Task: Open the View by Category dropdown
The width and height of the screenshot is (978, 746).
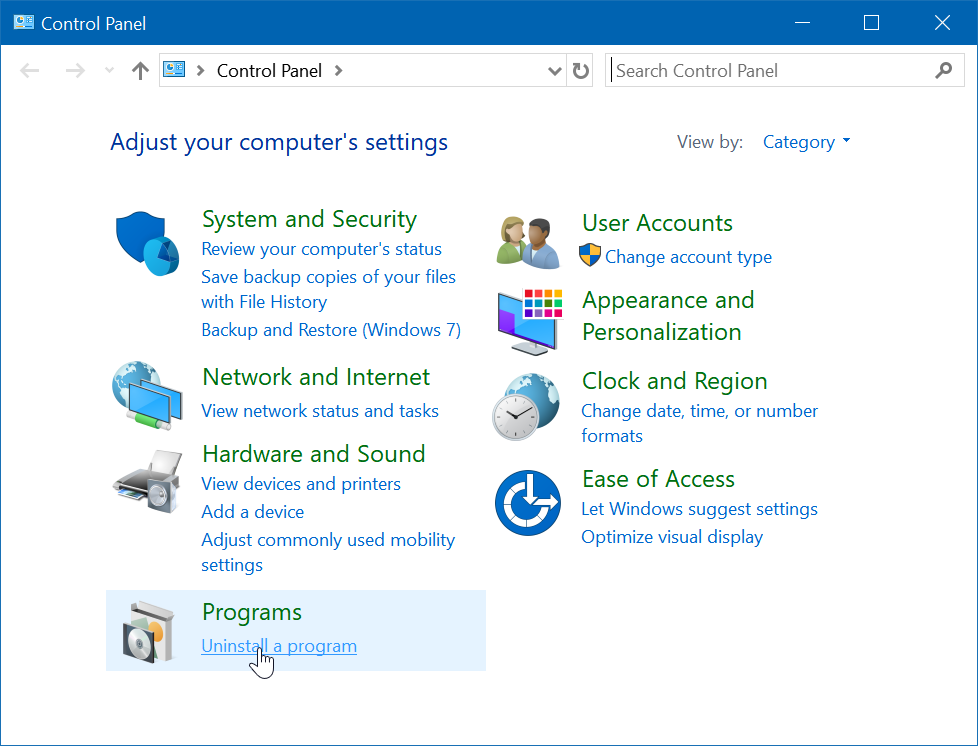Action: (806, 142)
